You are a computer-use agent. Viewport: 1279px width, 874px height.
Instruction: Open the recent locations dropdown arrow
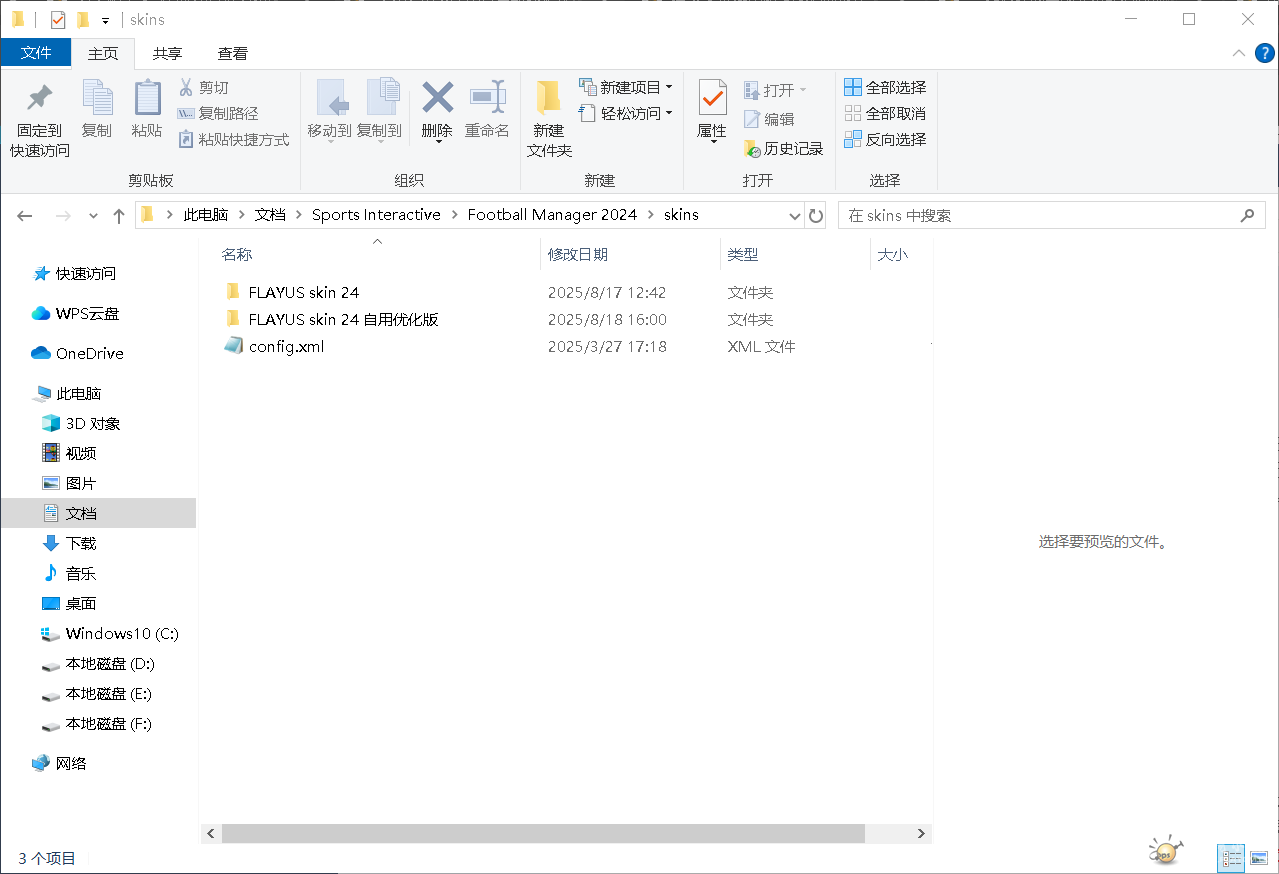click(93, 215)
